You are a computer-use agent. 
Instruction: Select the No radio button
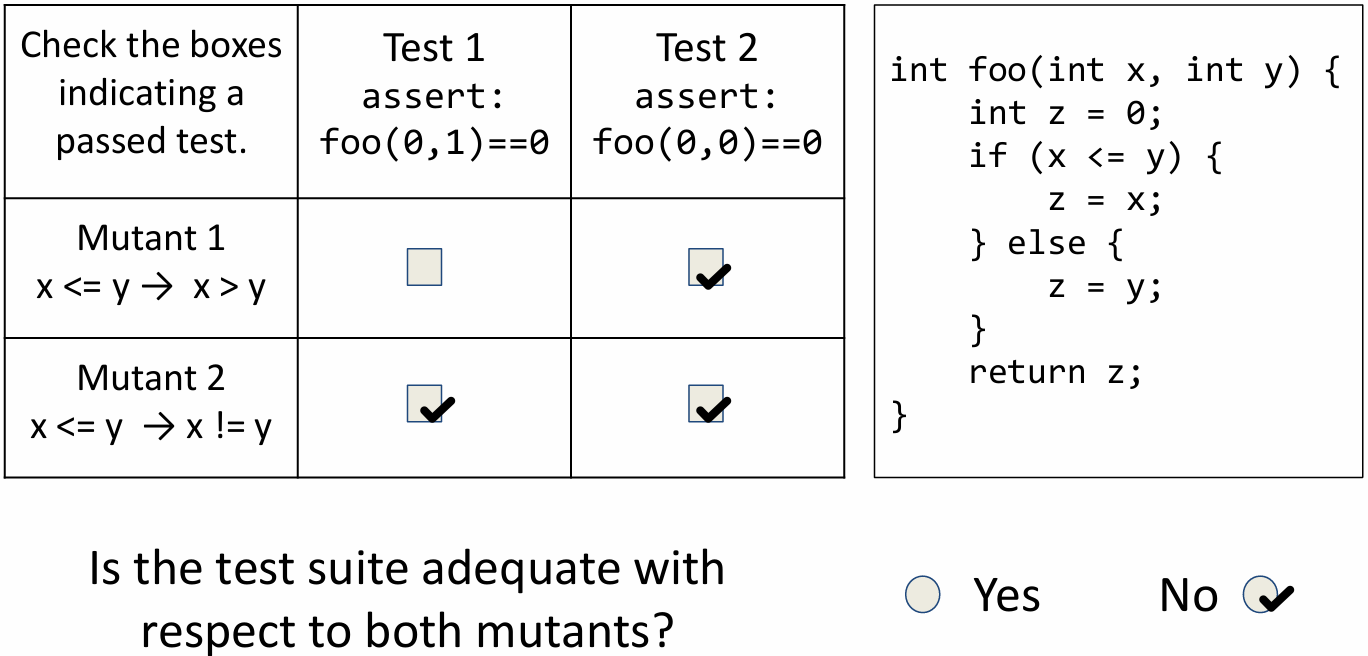point(1258,593)
